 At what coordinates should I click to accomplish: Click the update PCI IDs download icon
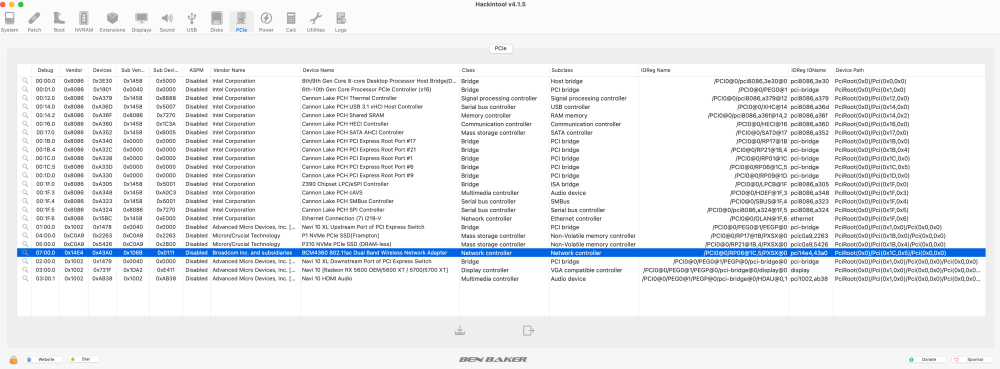pos(459,330)
